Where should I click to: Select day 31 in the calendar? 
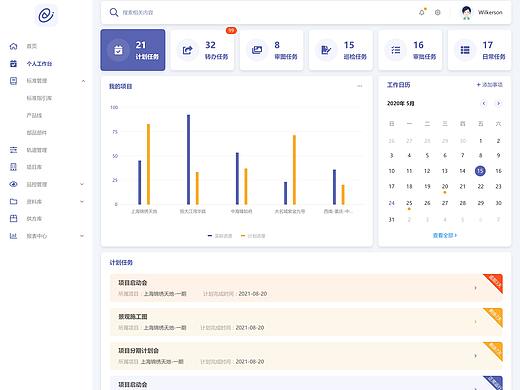pyautogui.click(x=392, y=220)
